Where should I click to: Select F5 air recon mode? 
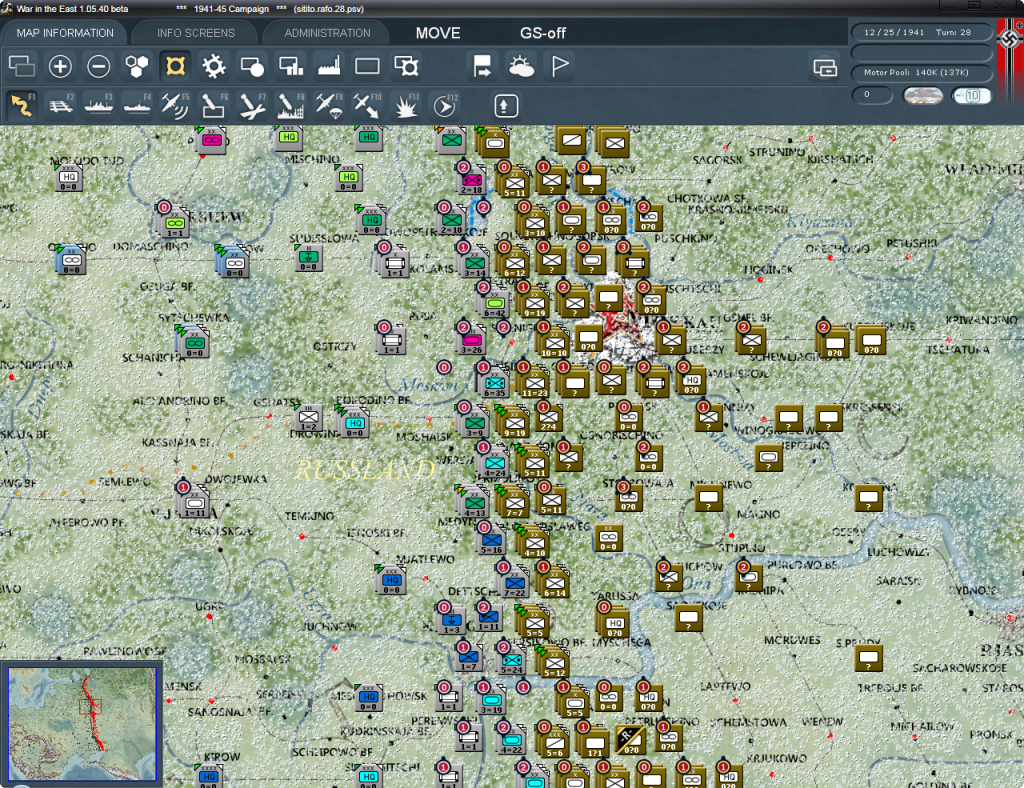(x=176, y=105)
